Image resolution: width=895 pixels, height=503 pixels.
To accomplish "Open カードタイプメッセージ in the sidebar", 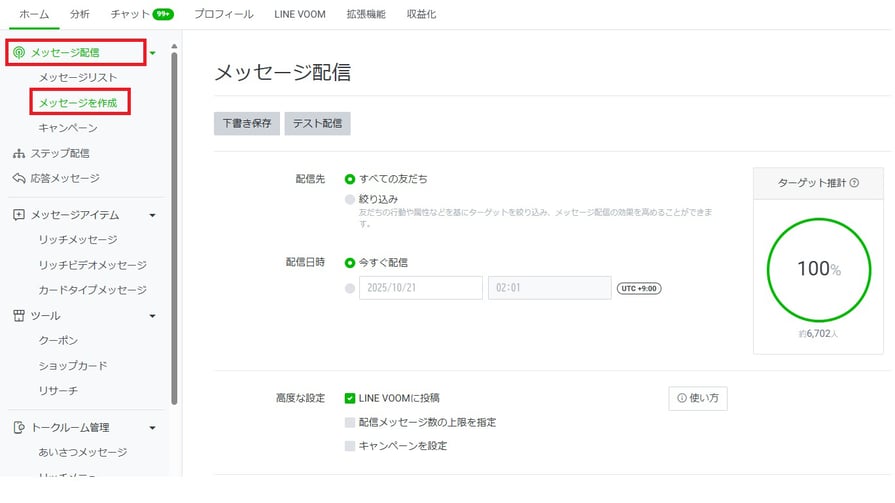I will point(92,290).
